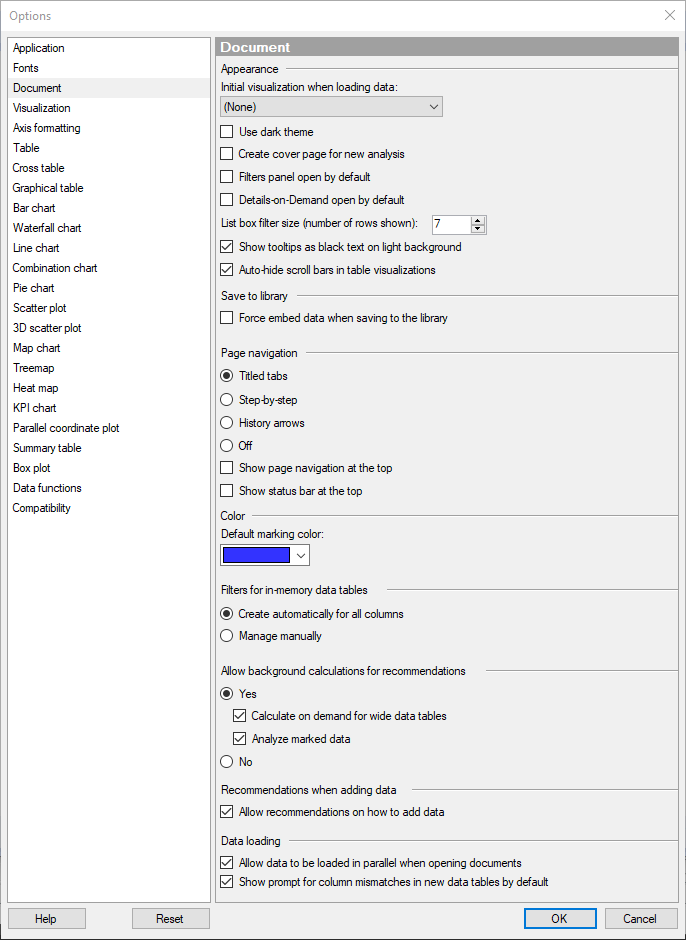
Task: Check Filters panel open by default
Action: pos(227,177)
